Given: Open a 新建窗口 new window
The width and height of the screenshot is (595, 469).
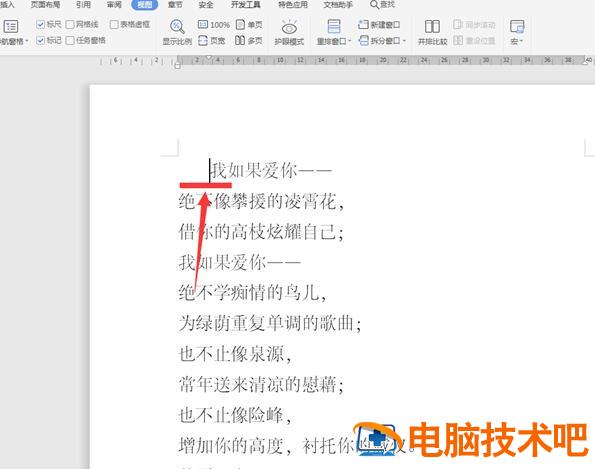Looking at the screenshot, I should pos(379,25).
